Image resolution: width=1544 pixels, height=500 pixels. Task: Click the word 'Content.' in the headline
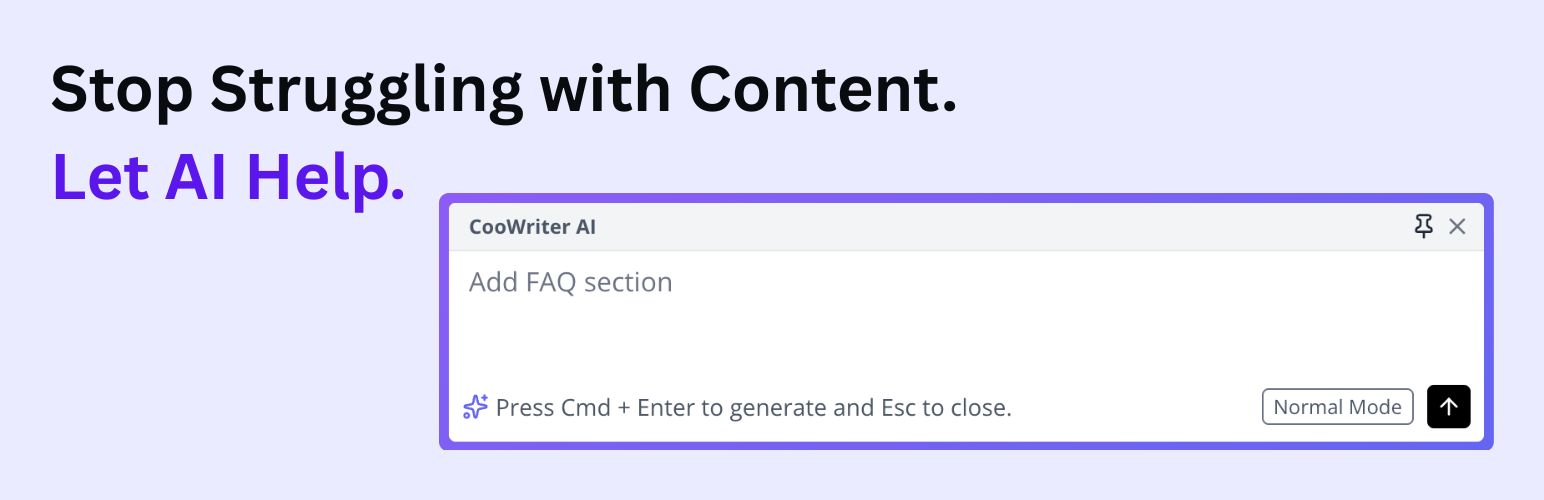tap(822, 90)
